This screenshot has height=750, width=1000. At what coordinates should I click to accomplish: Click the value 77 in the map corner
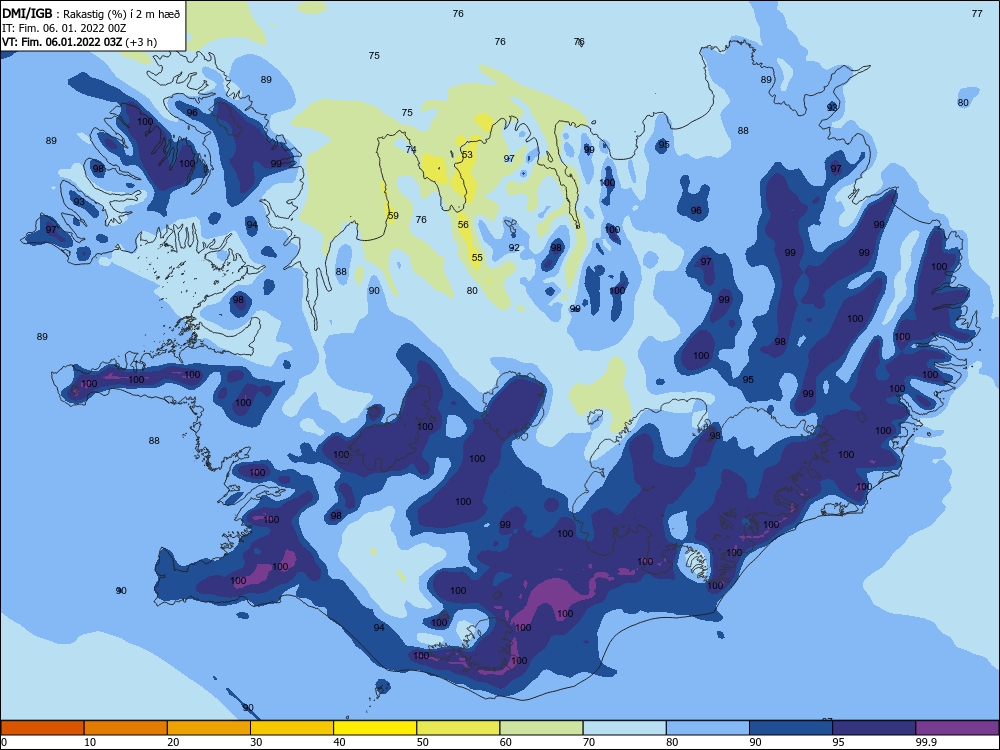tap(976, 13)
